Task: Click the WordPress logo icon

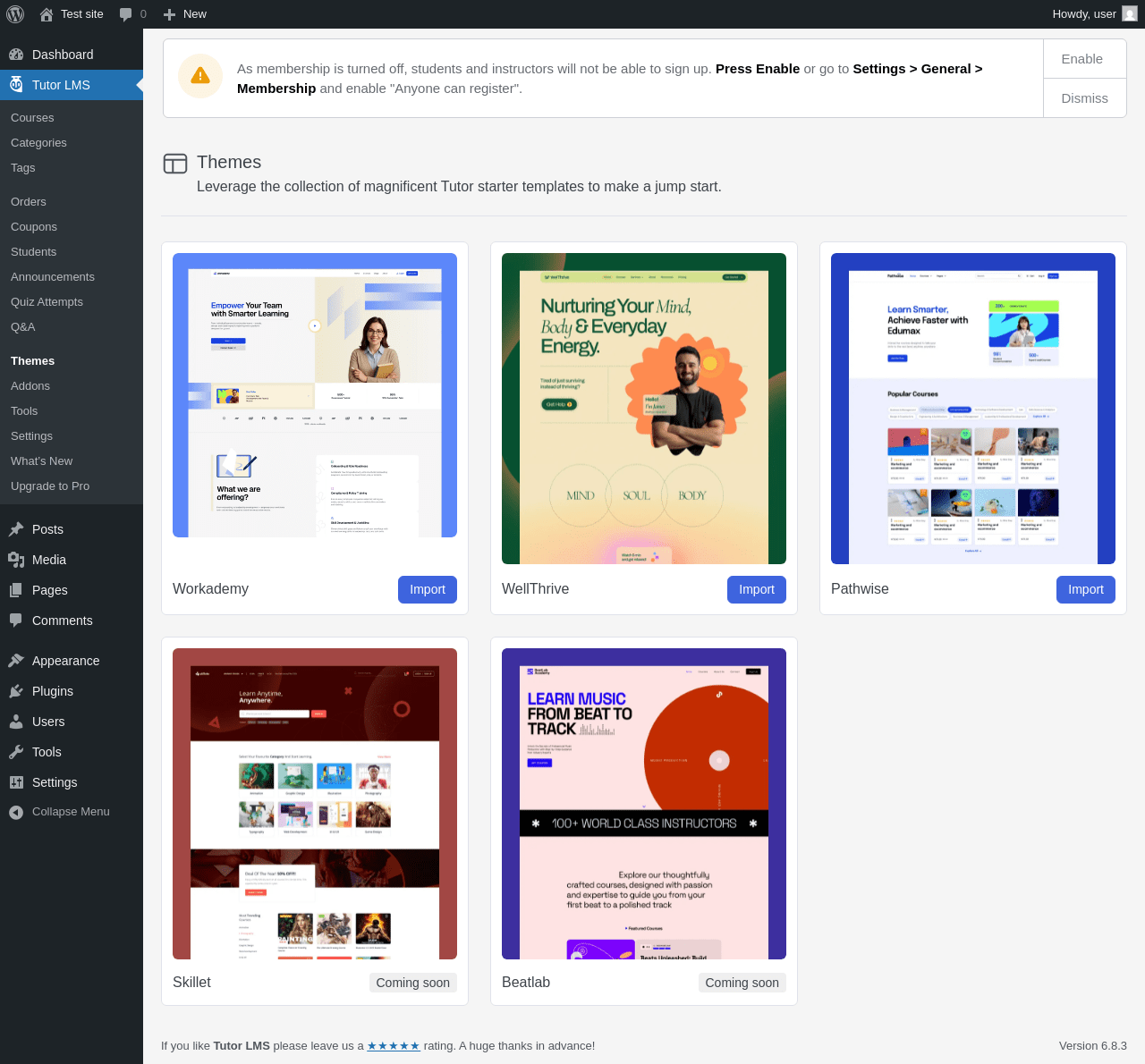Action: tap(15, 14)
